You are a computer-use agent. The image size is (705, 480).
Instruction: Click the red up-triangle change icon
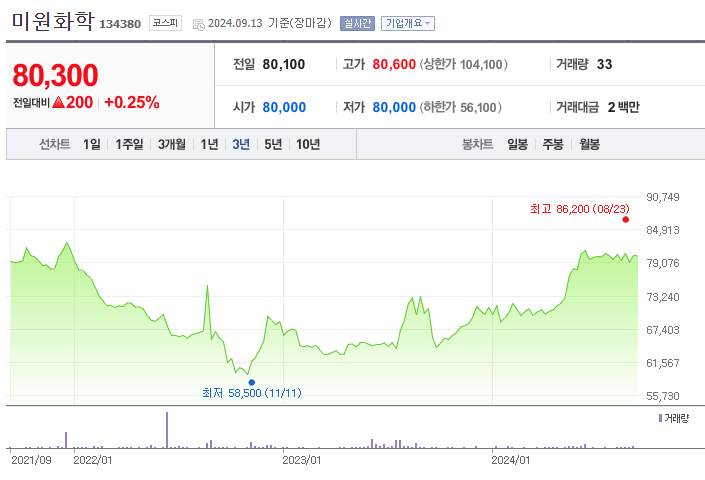59,102
